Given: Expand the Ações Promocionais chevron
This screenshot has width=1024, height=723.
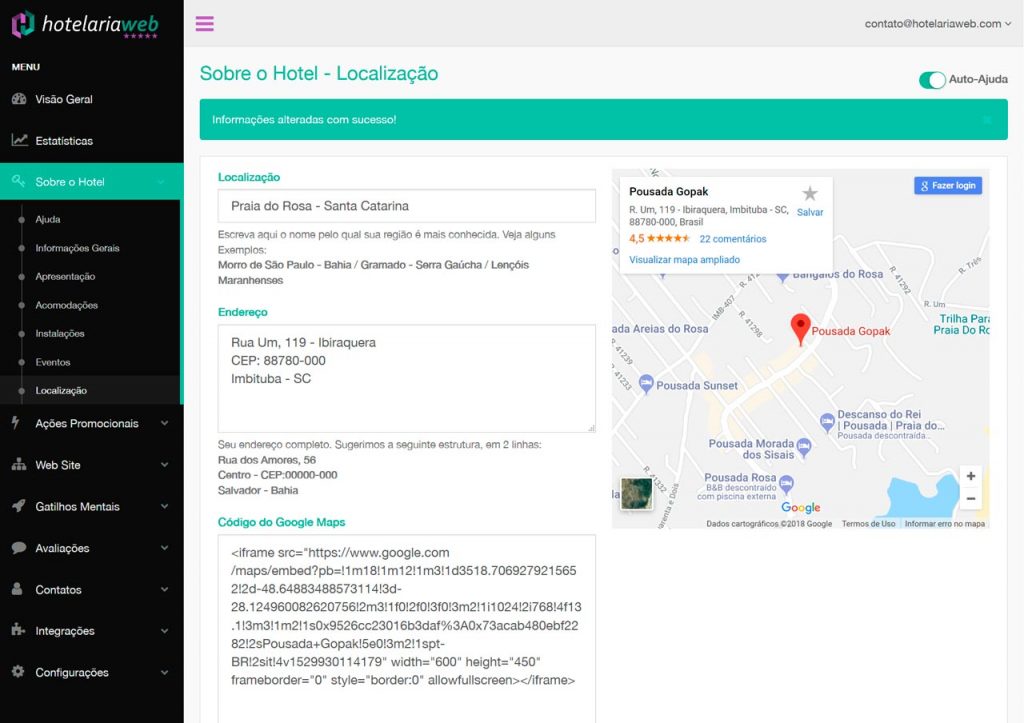Looking at the screenshot, I should click(165, 423).
